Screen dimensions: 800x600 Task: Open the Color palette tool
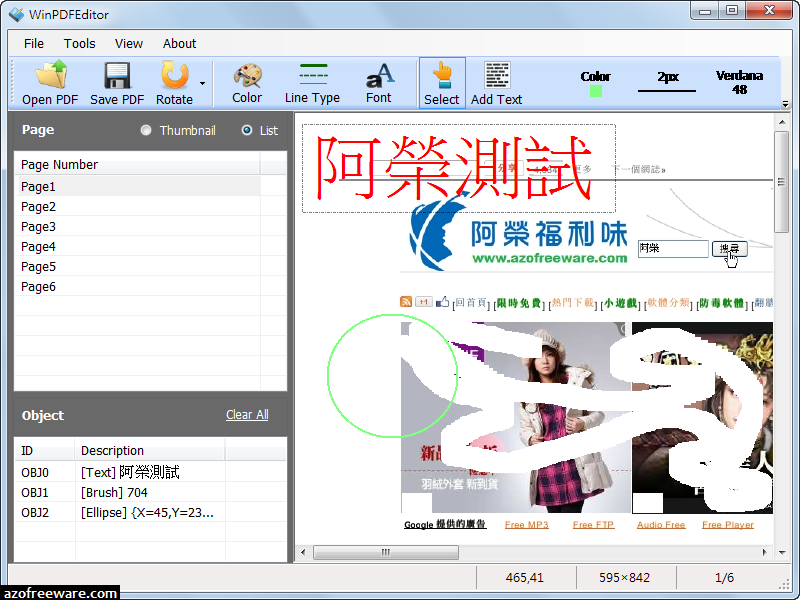click(x=247, y=83)
